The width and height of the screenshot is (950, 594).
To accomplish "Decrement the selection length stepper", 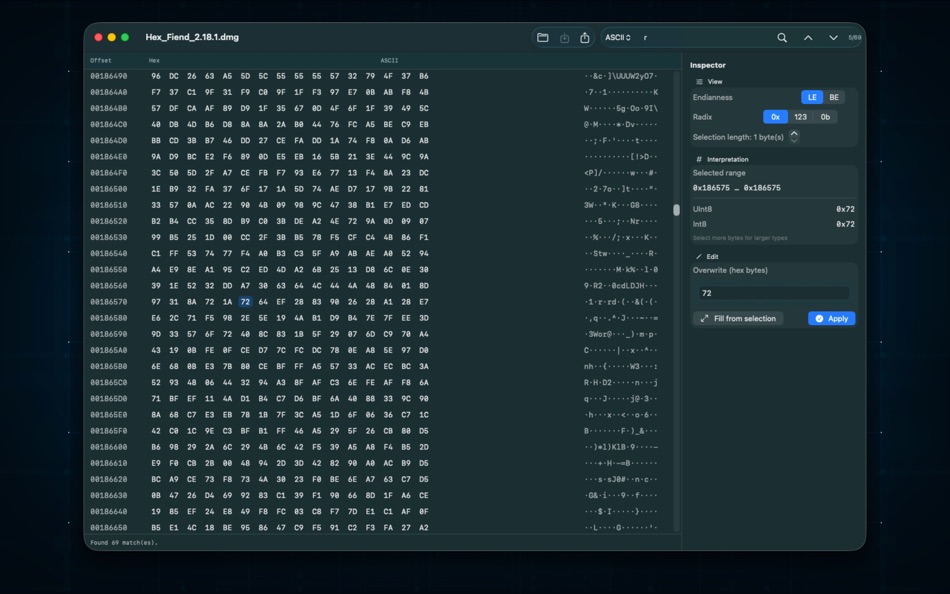I will click(x=795, y=141).
